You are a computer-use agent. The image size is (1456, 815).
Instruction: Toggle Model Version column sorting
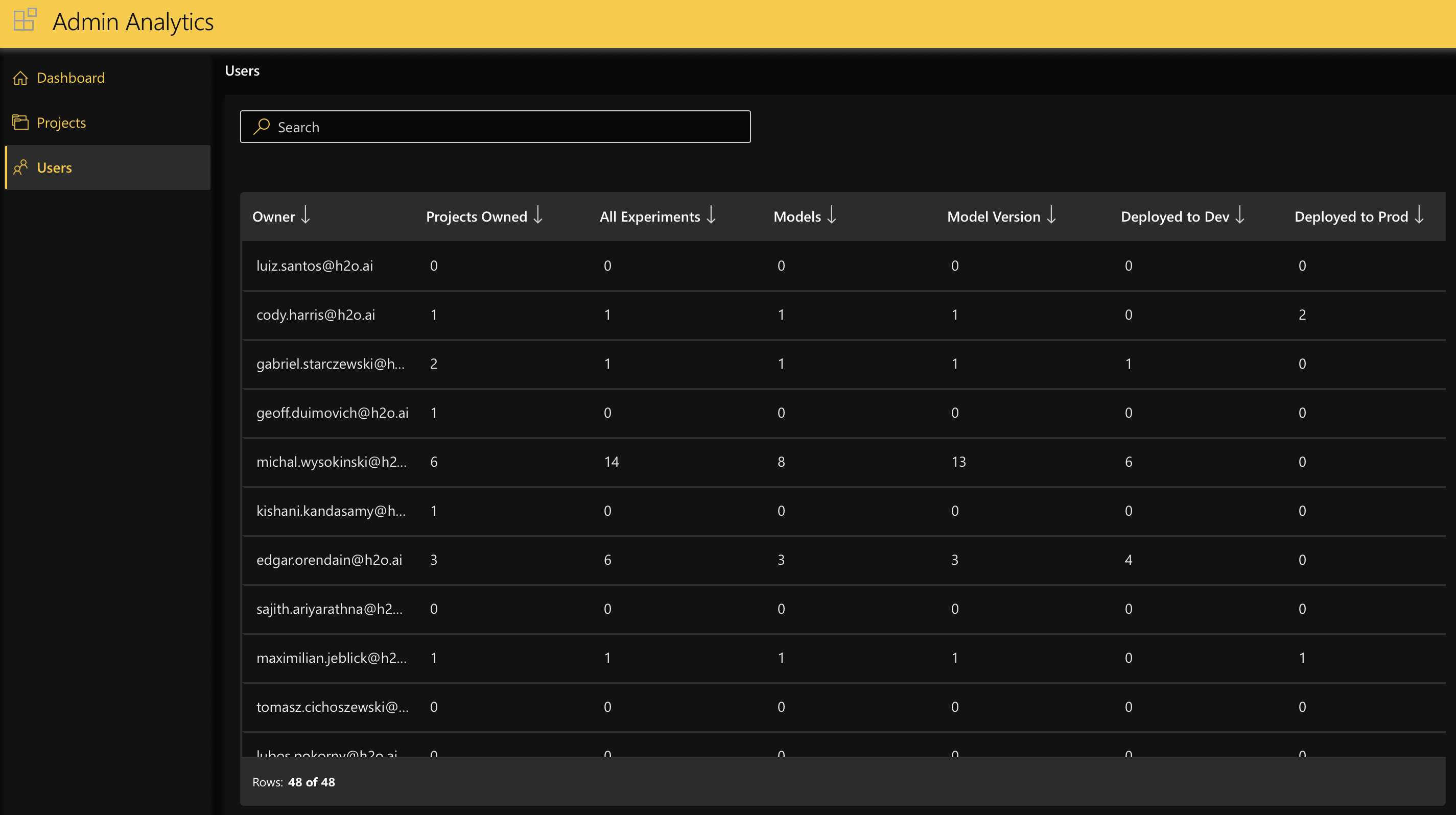click(x=1051, y=216)
